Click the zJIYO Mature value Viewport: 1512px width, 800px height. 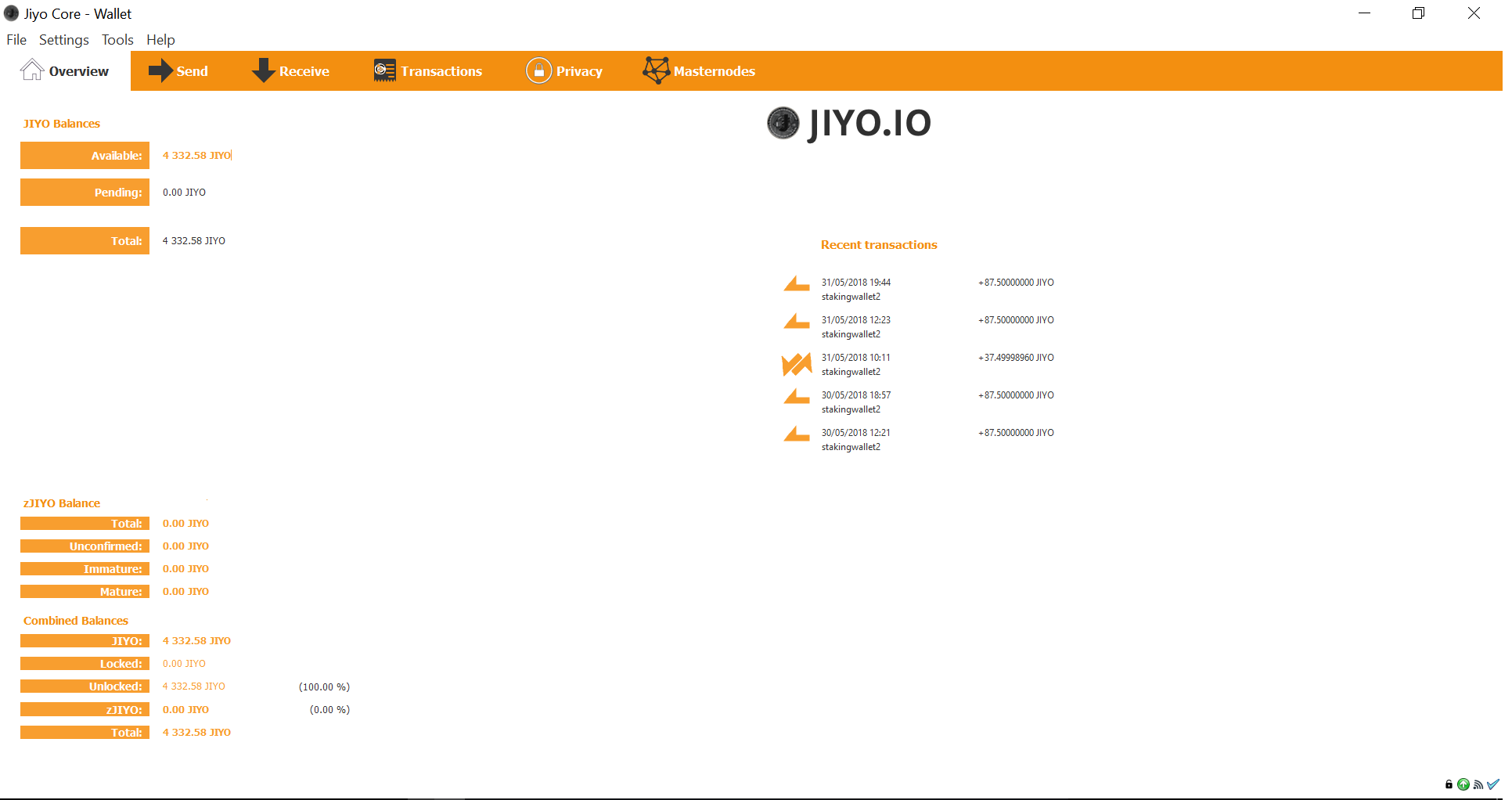[x=185, y=592]
